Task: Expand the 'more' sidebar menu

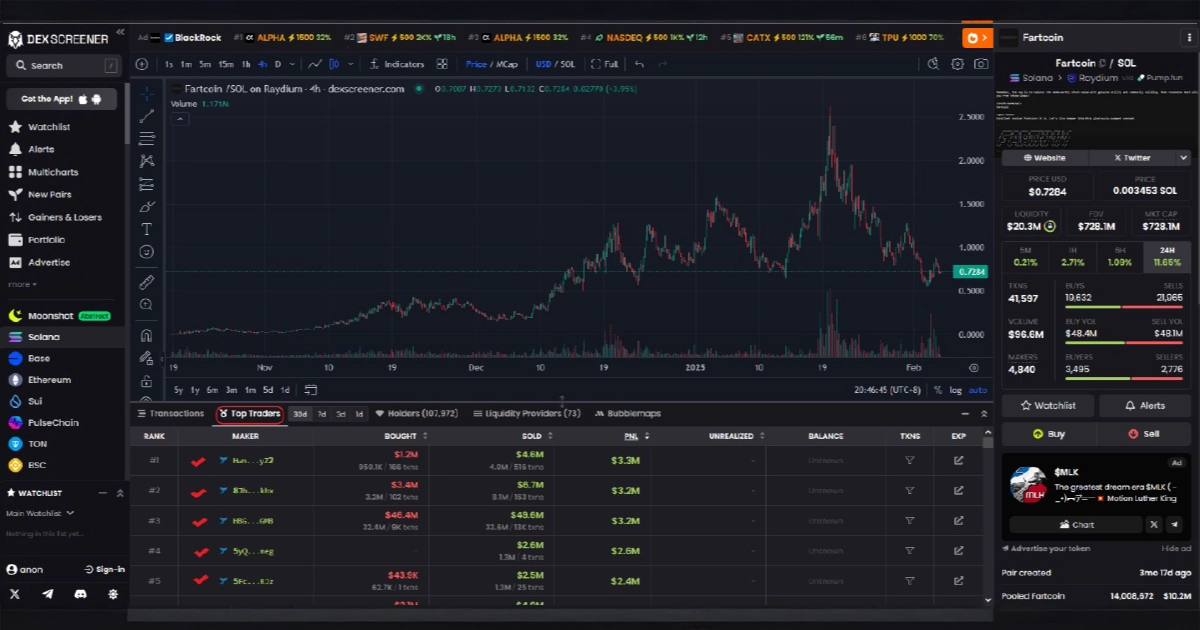Action: [22, 284]
